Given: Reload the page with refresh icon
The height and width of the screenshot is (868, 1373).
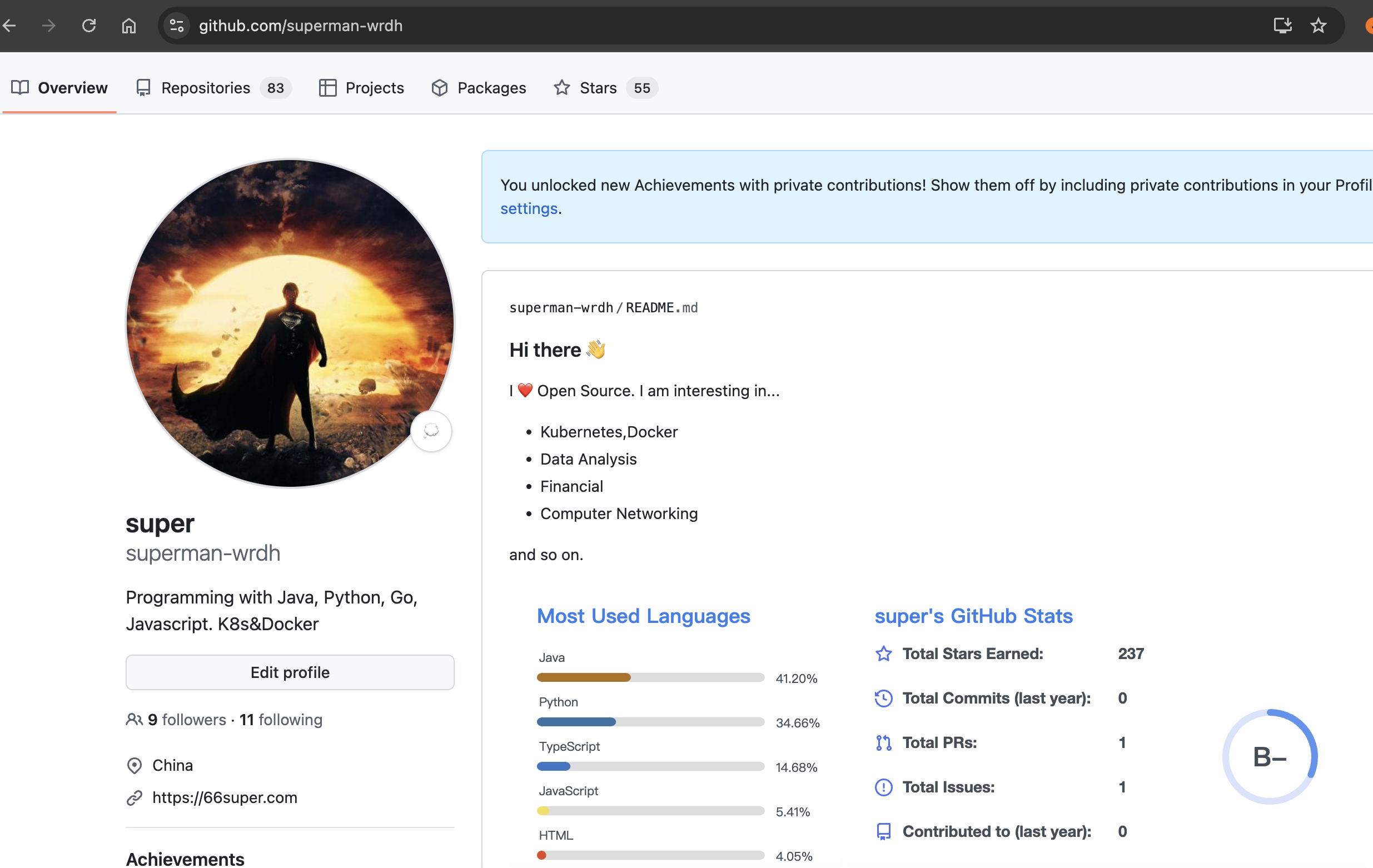Looking at the screenshot, I should click(x=89, y=26).
